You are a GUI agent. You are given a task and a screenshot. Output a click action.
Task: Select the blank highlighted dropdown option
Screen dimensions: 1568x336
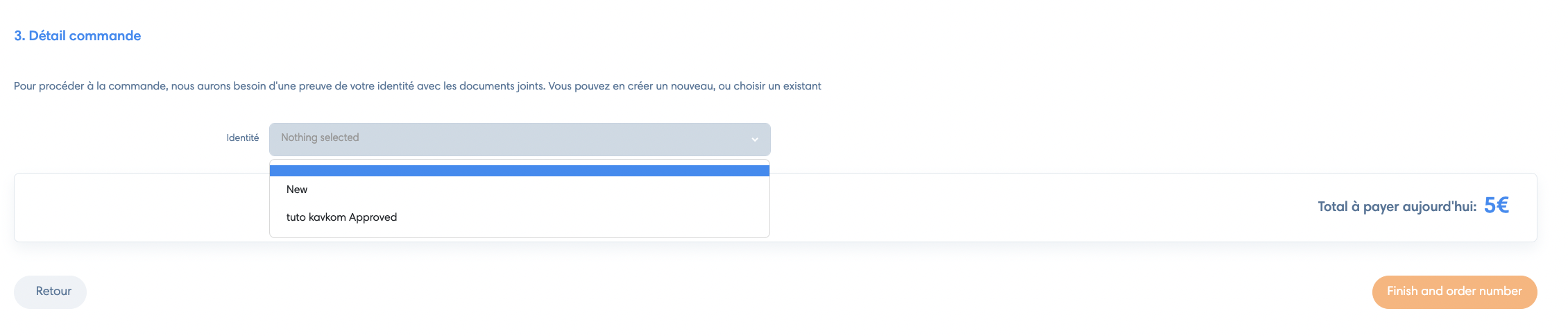click(x=520, y=171)
